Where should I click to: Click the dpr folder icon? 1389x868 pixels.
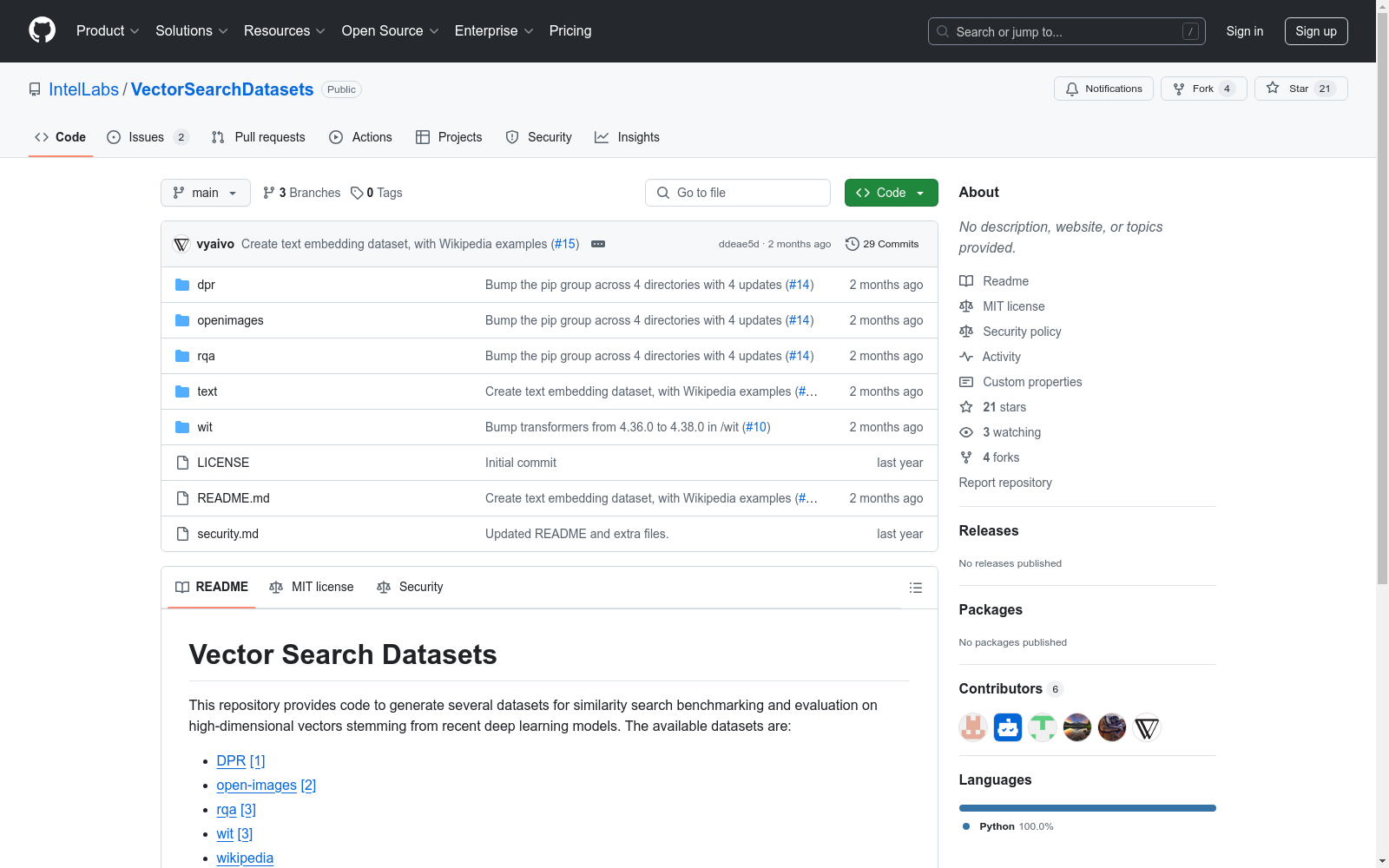[x=182, y=285]
